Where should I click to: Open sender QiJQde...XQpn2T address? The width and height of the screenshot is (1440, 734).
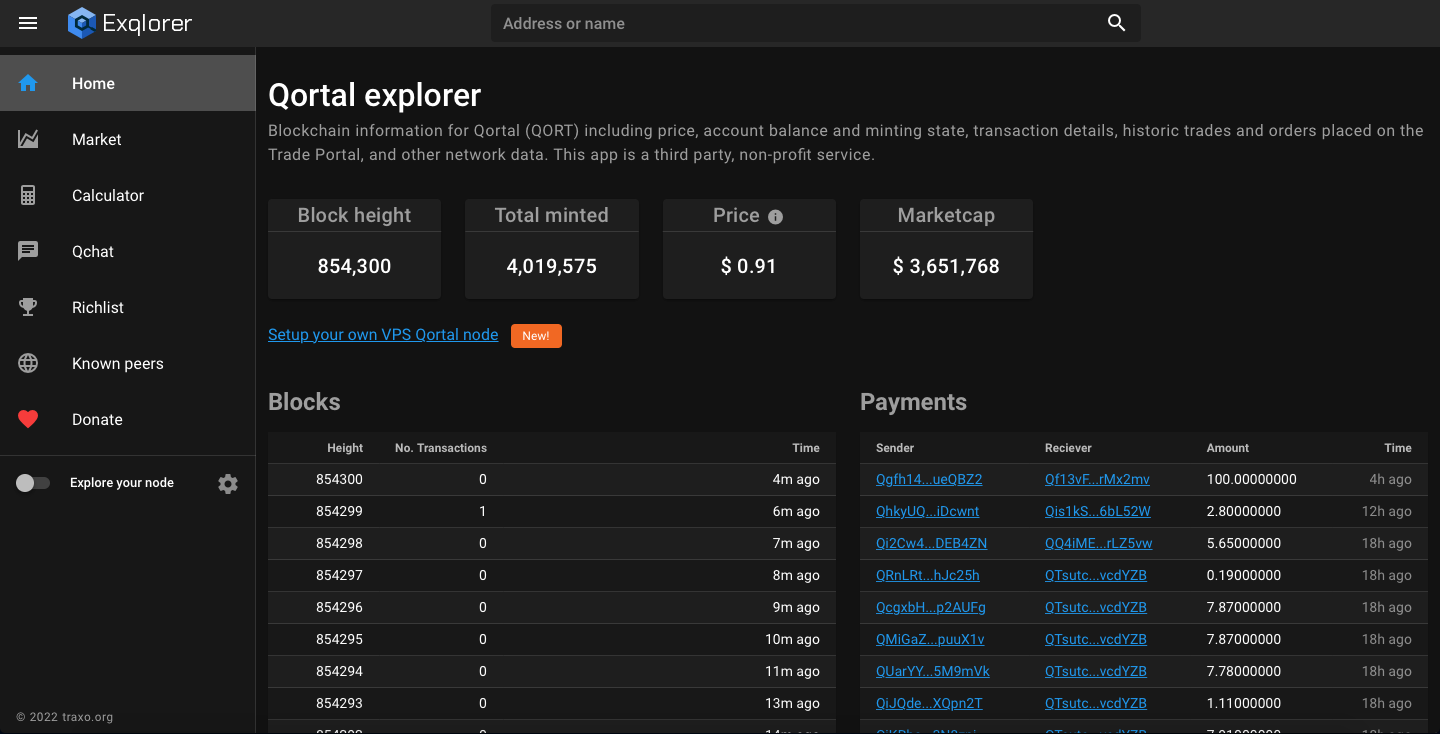(x=929, y=703)
